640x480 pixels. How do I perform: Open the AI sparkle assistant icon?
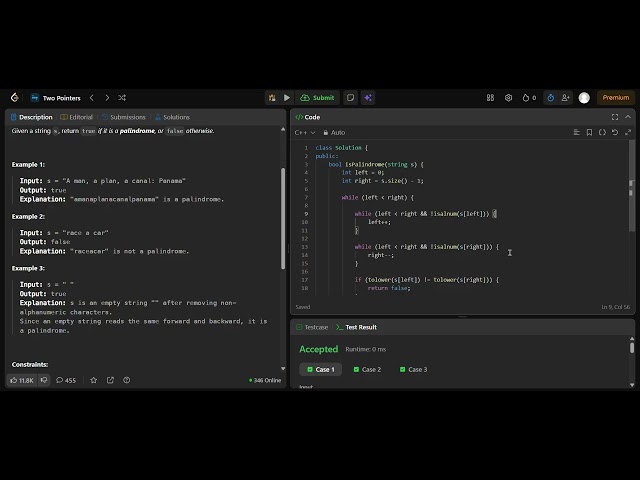[368, 98]
